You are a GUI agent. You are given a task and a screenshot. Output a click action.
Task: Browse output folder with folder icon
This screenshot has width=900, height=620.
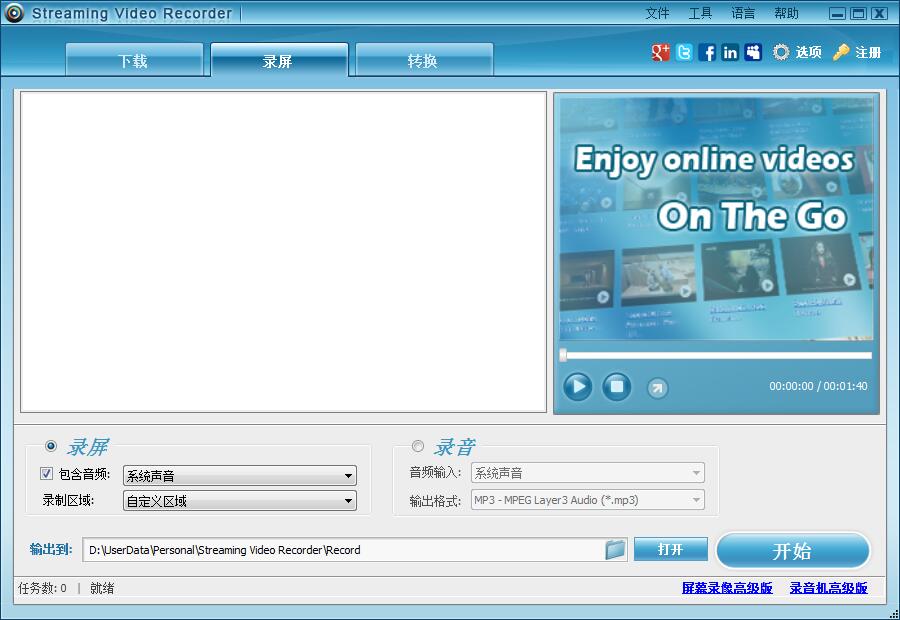615,549
